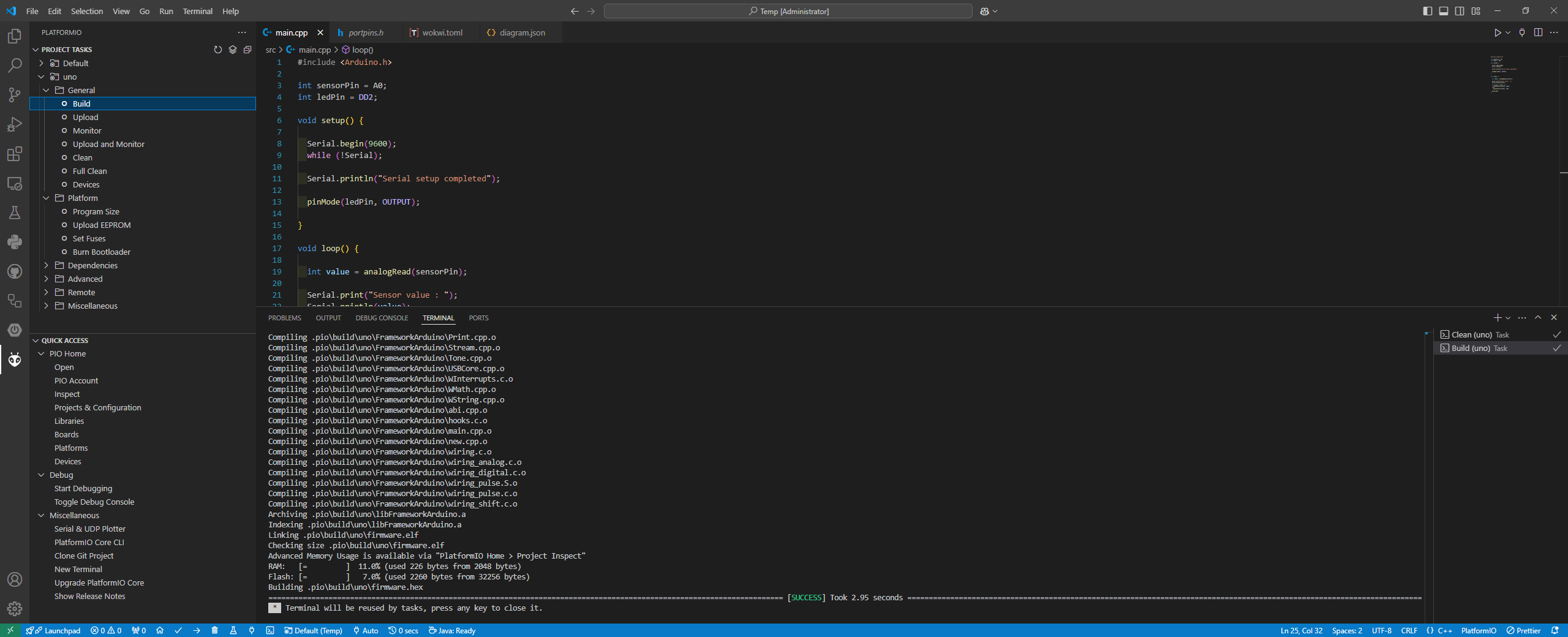
Task: Open the Explorer view in the activity bar
Action: 15,36
